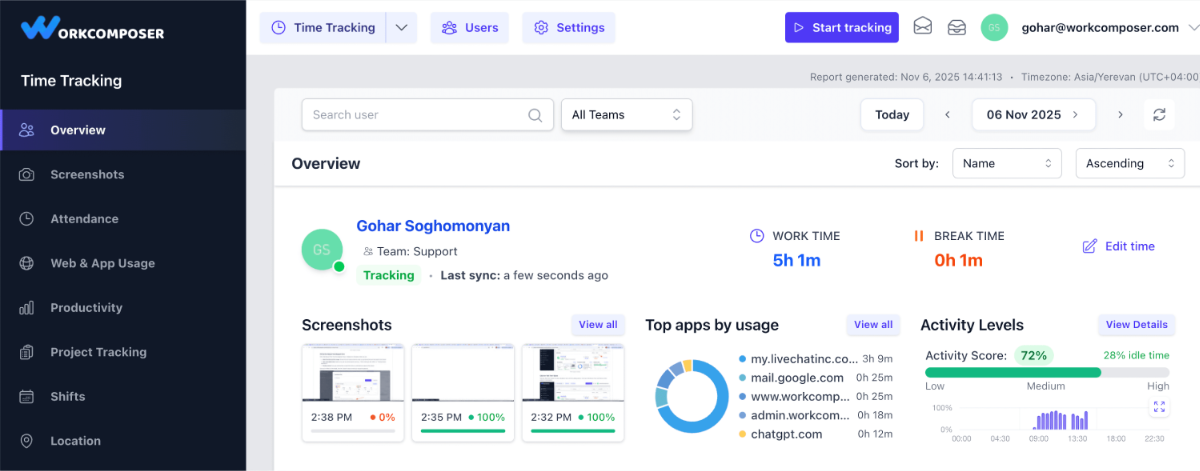Click the GS user avatar in the card
1200x471 pixels.
(x=322, y=249)
